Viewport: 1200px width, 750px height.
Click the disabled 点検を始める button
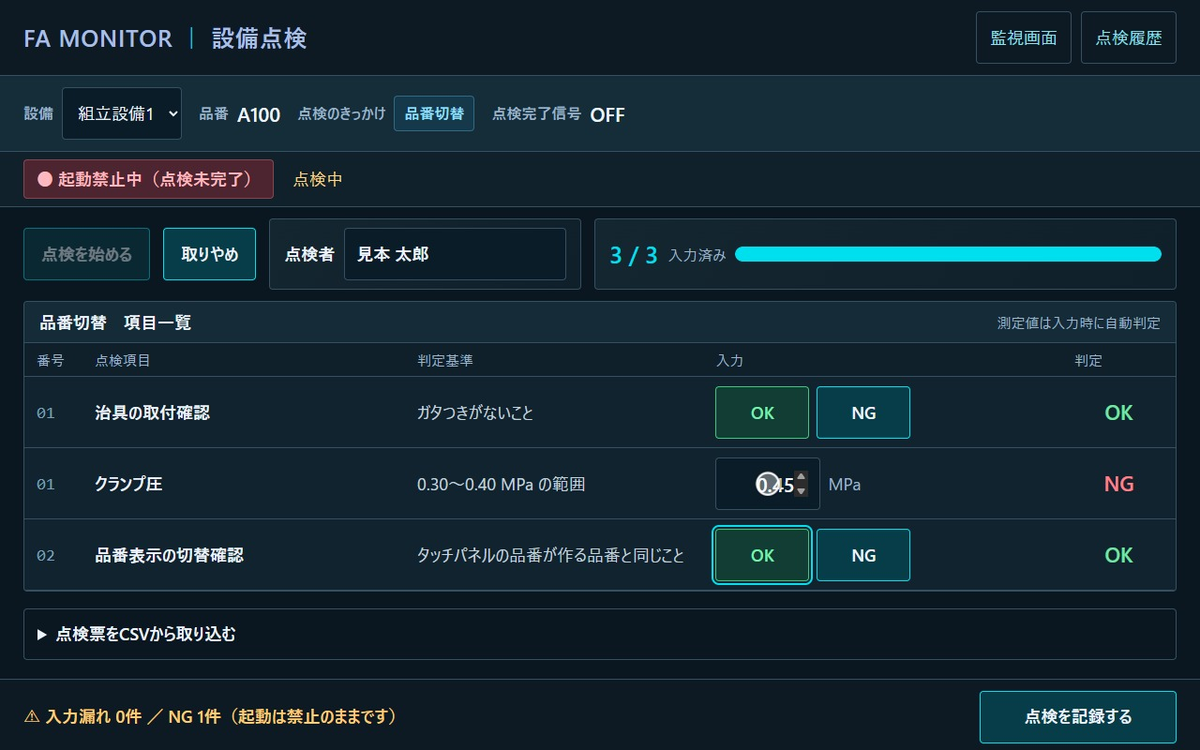tap(87, 254)
